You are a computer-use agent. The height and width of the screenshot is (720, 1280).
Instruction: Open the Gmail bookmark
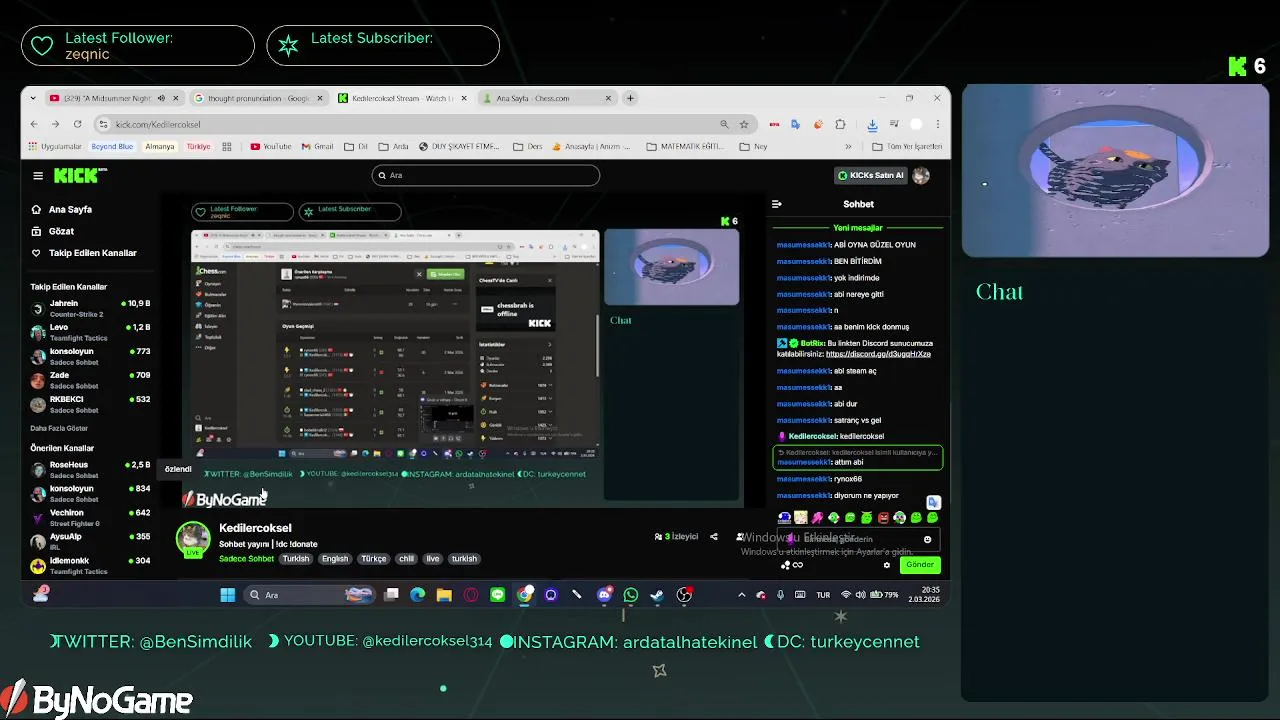coord(317,147)
